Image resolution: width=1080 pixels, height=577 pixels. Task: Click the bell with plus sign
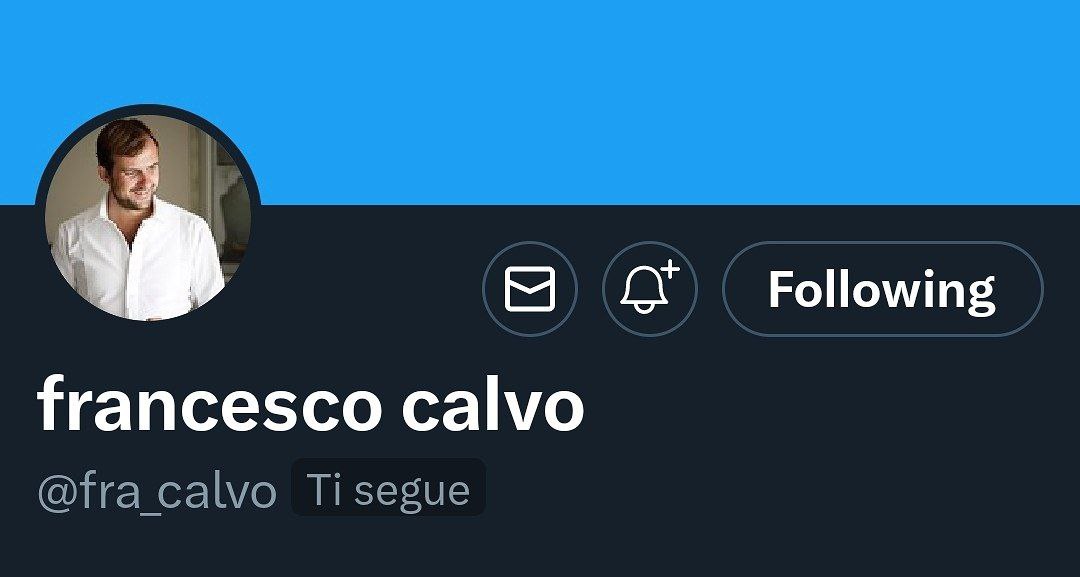click(x=650, y=288)
